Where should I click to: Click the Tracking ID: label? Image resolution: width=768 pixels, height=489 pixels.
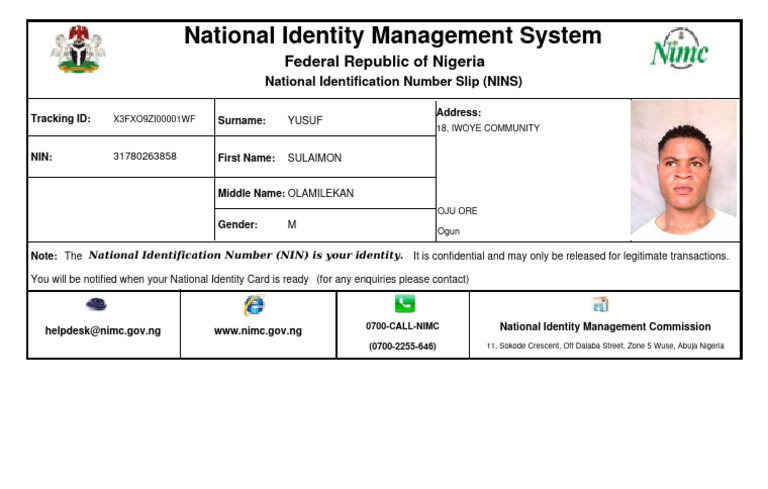click(61, 119)
